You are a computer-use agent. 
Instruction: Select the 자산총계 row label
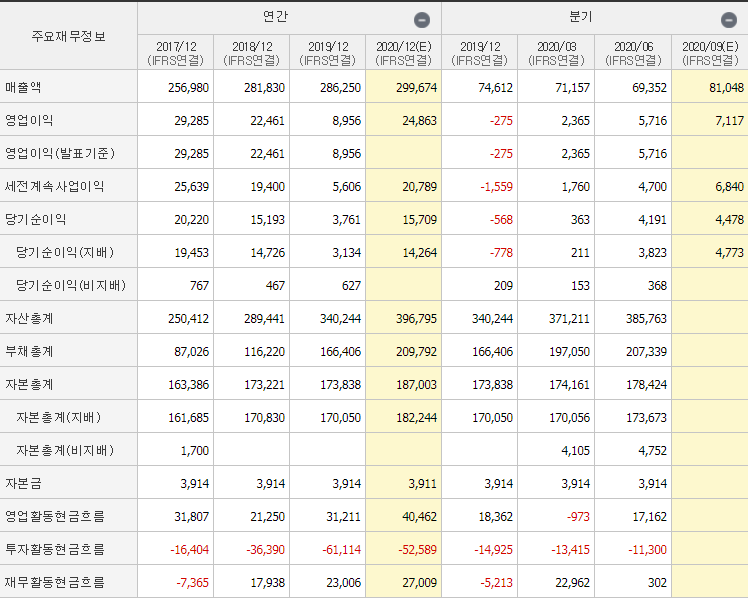[x=29, y=318]
